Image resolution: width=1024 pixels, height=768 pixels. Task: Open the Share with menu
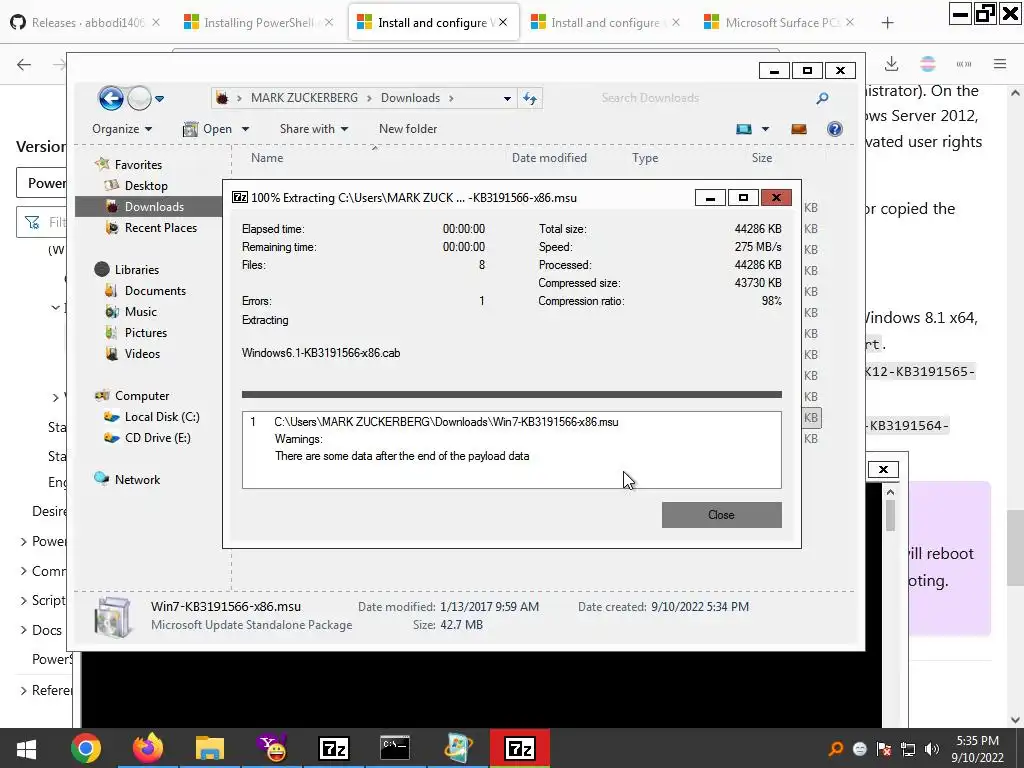tap(313, 129)
